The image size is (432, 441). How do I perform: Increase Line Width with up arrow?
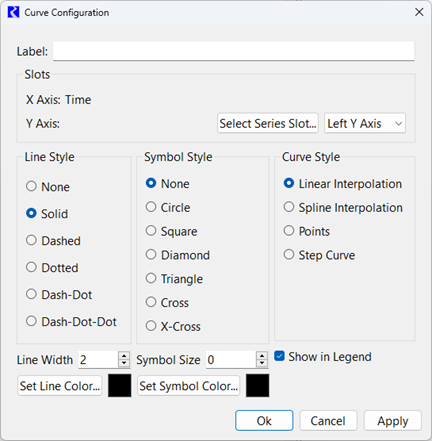coord(124,356)
